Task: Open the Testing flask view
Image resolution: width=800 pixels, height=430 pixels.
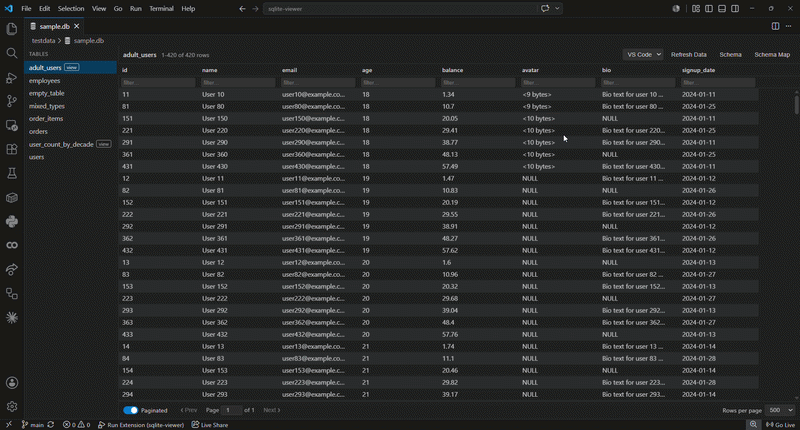Action: click(12, 173)
